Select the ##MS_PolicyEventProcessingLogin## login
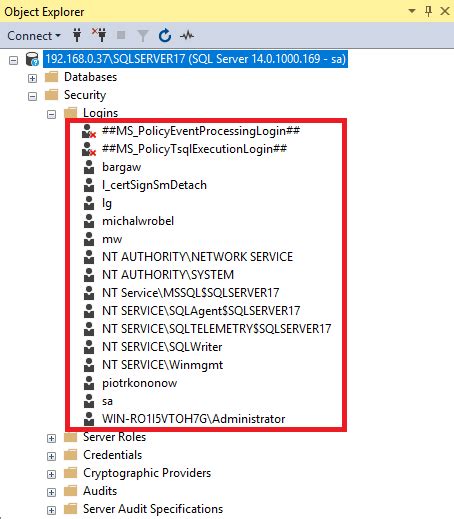 click(x=201, y=131)
